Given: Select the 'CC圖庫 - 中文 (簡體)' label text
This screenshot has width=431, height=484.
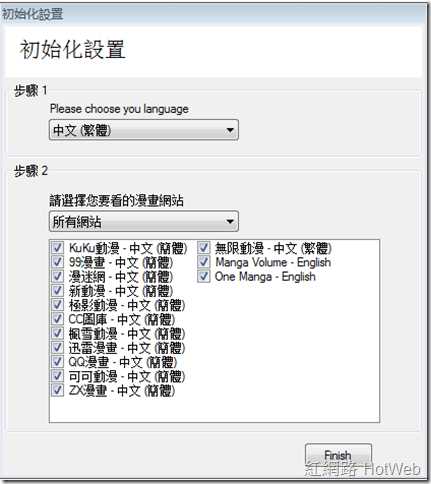Looking at the screenshot, I should 122,320.
